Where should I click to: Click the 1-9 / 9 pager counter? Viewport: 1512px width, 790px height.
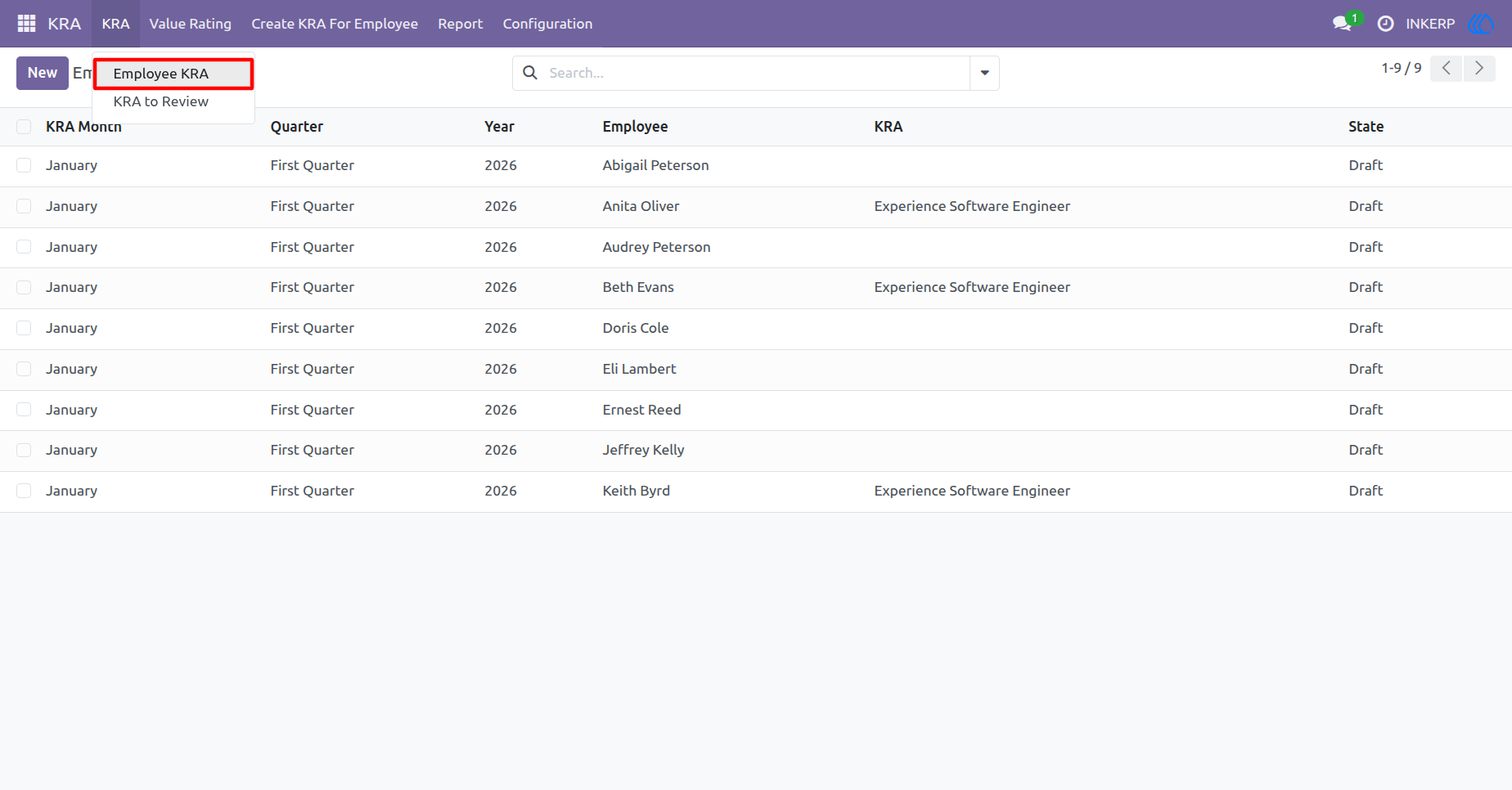[x=1401, y=68]
